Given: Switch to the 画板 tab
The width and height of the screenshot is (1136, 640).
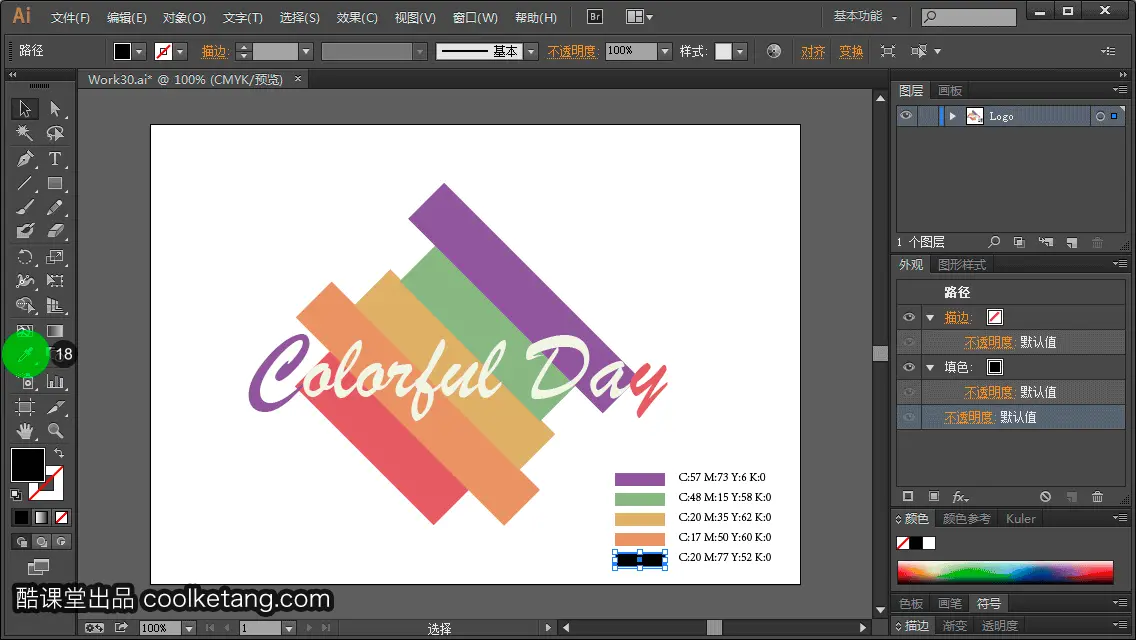Looking at the screenshot, I should click(950, 91).
